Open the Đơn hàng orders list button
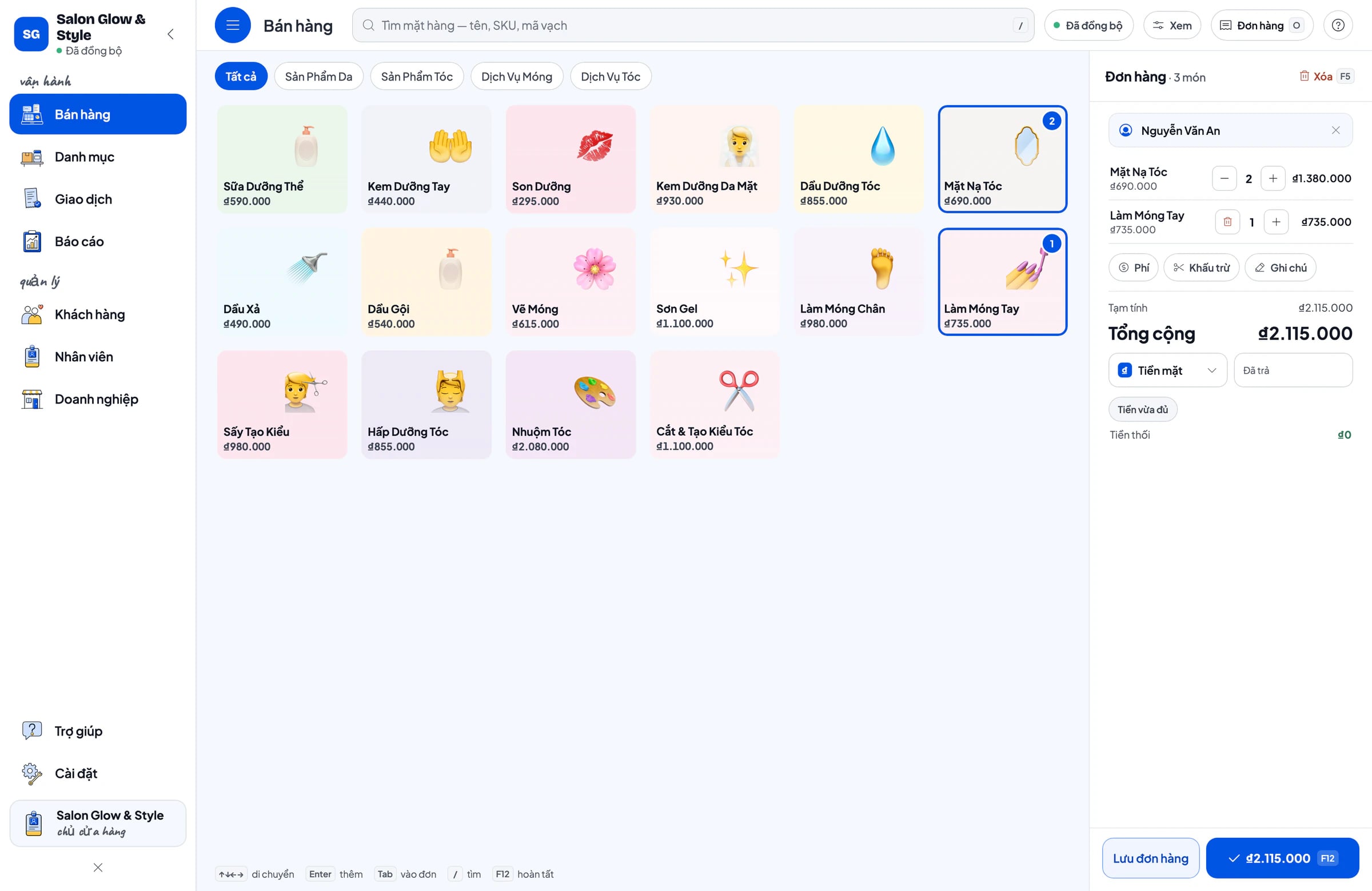This screenshot has width=1372, height=891. pos(1262,25)
